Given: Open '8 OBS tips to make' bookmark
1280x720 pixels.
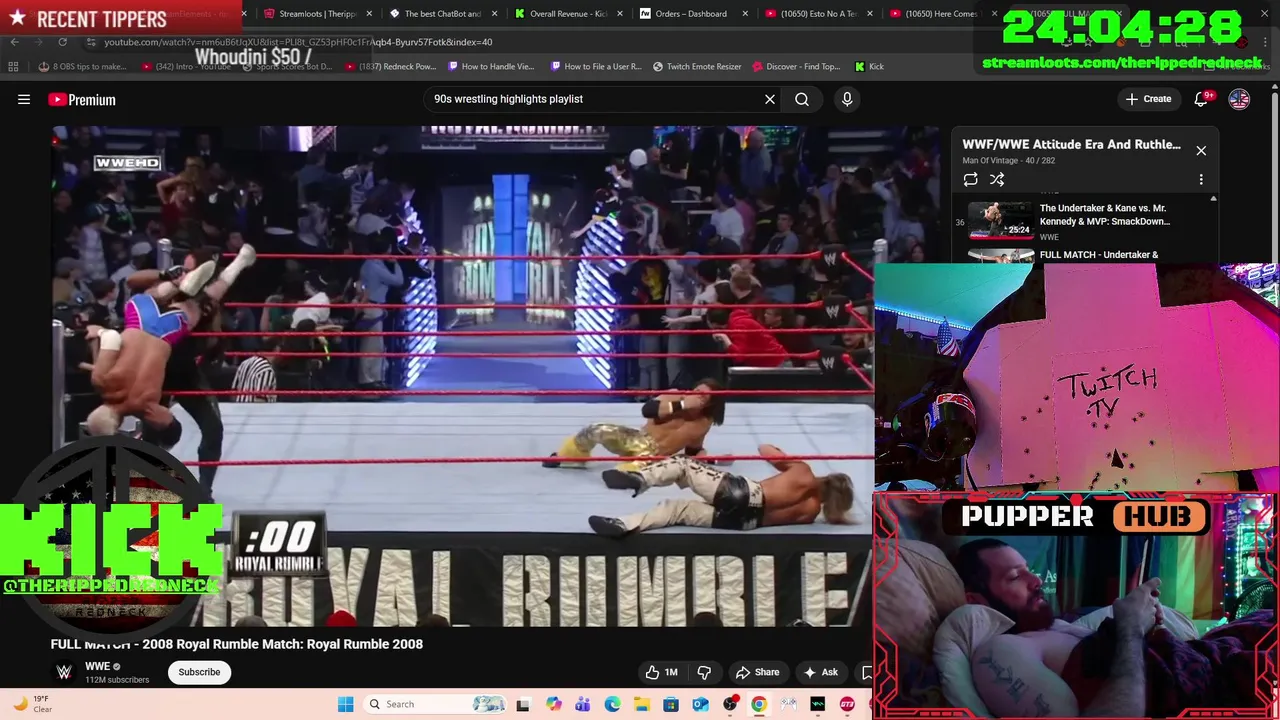Looking at the screenshot, I should pos(82,66).
